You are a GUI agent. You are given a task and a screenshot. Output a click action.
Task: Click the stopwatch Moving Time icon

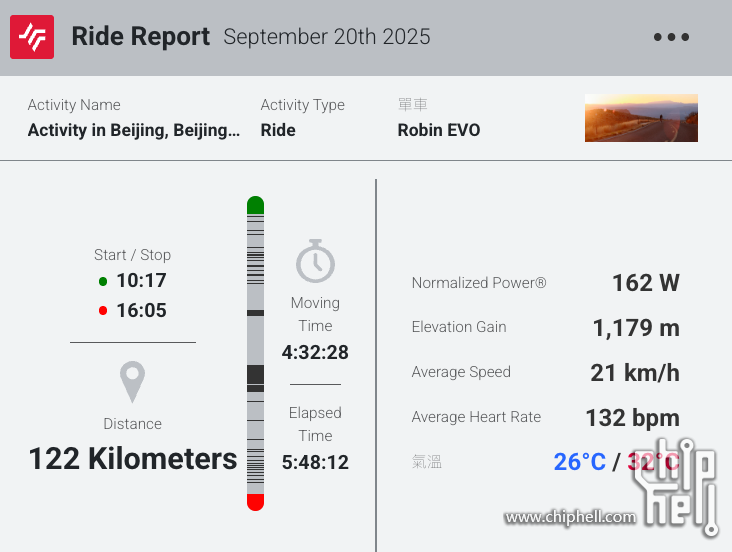pos(316,262)
